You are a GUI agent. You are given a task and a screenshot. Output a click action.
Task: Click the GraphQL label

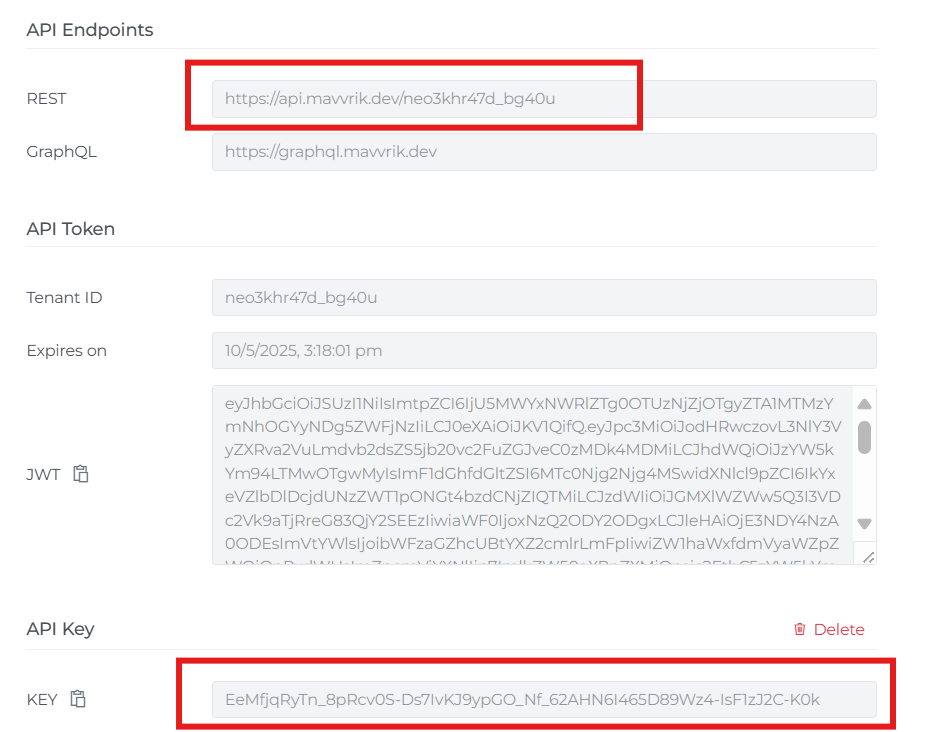tap(61, 152)
